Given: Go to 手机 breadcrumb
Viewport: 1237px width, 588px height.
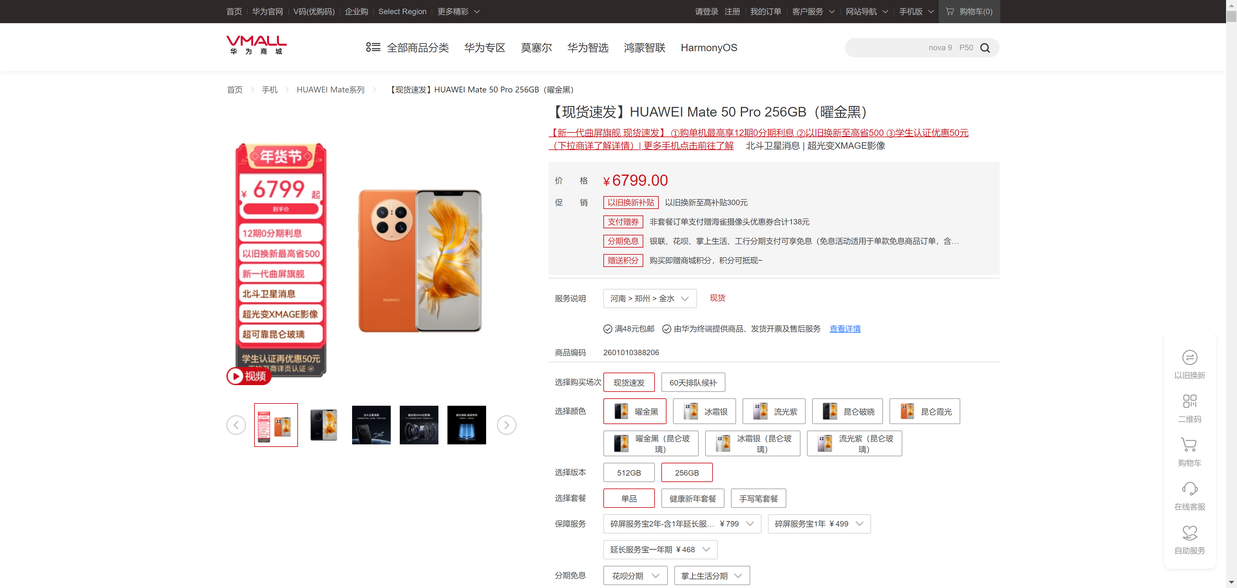Looking at the screenshot, I should tap(270, 90).
